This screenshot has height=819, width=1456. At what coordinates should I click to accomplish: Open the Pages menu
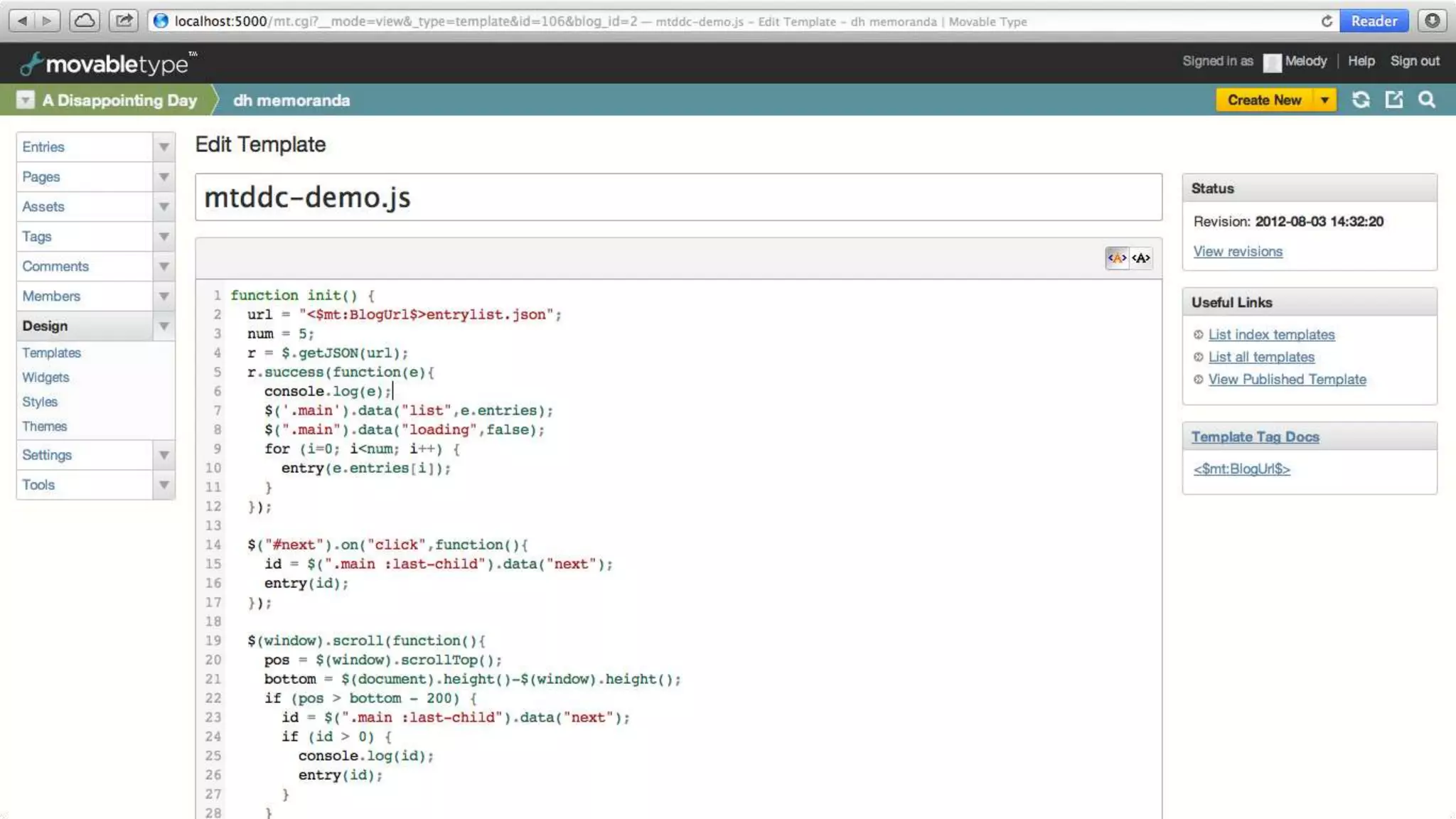[85, 176]
